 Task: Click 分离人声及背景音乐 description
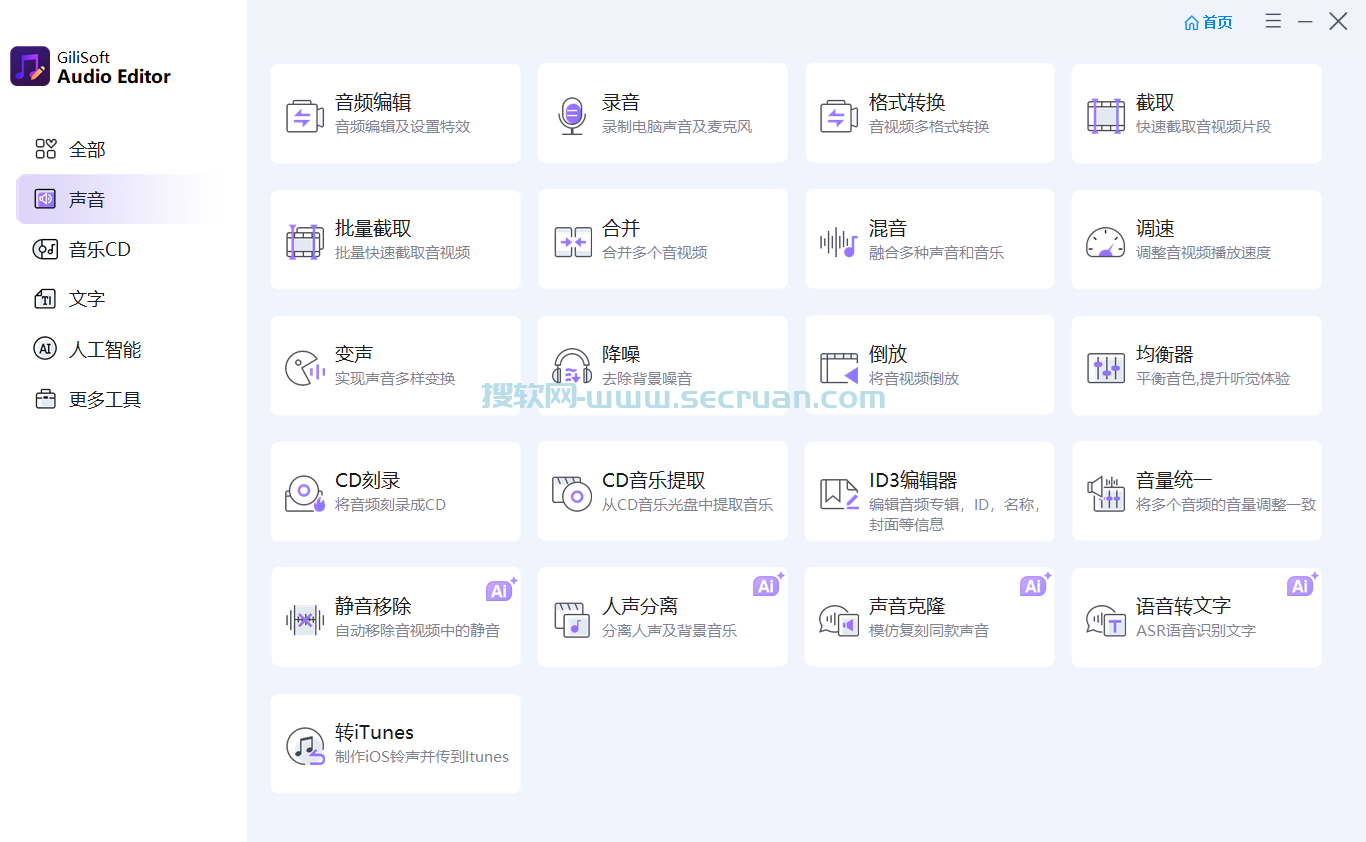click(x=669, y=631)
